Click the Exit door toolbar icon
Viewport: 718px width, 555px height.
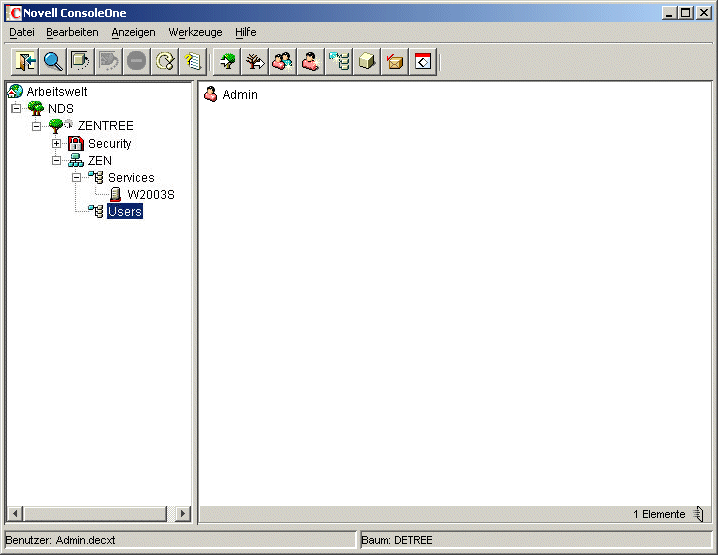point(25,61)
